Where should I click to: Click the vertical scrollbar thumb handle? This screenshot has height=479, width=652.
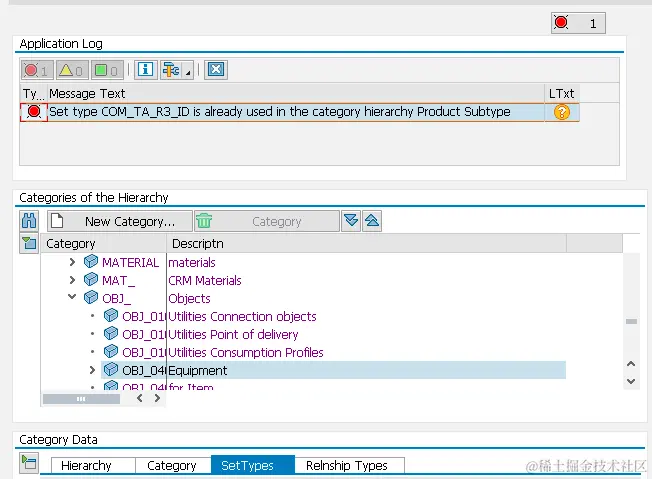[631, 321]
